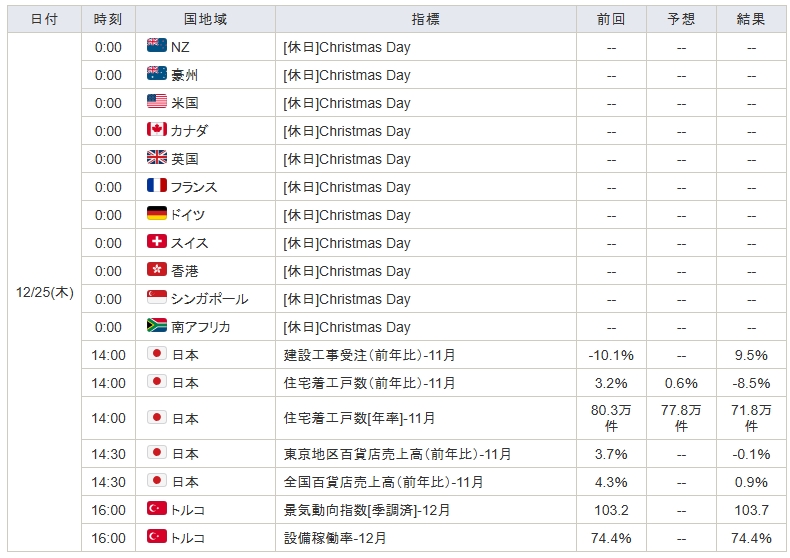Click the New Zealand flag icon
The image size is (790, 558).
coord(157,47)
